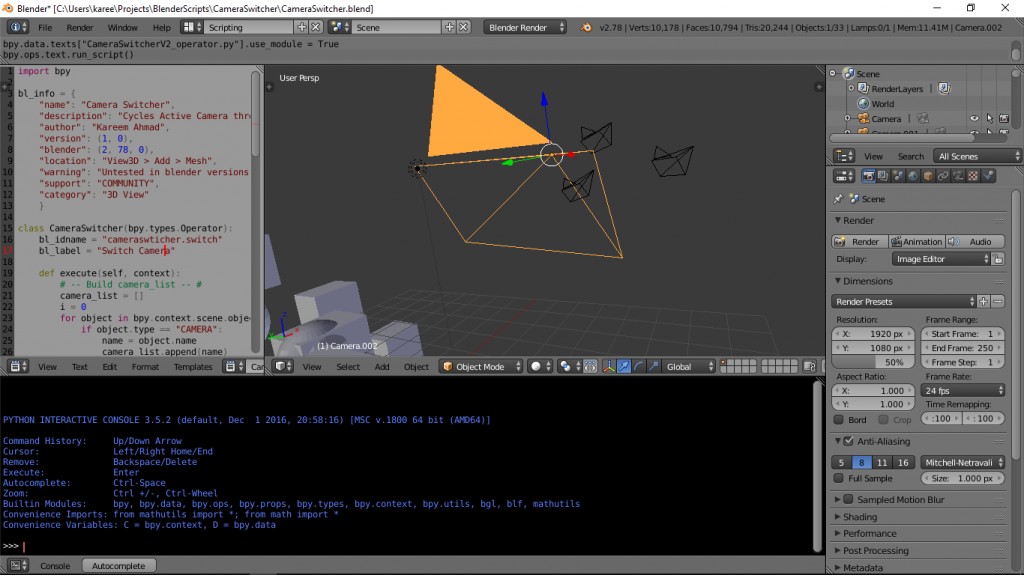Open the Display Image Editor dropdown
The image size is (1024, 575).
pos(941,259)
